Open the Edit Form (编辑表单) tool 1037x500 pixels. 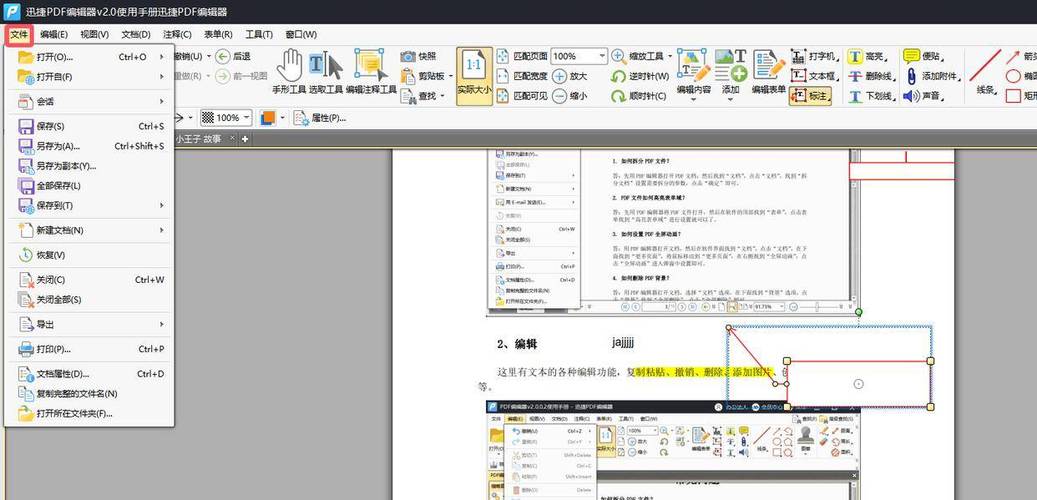768,73
